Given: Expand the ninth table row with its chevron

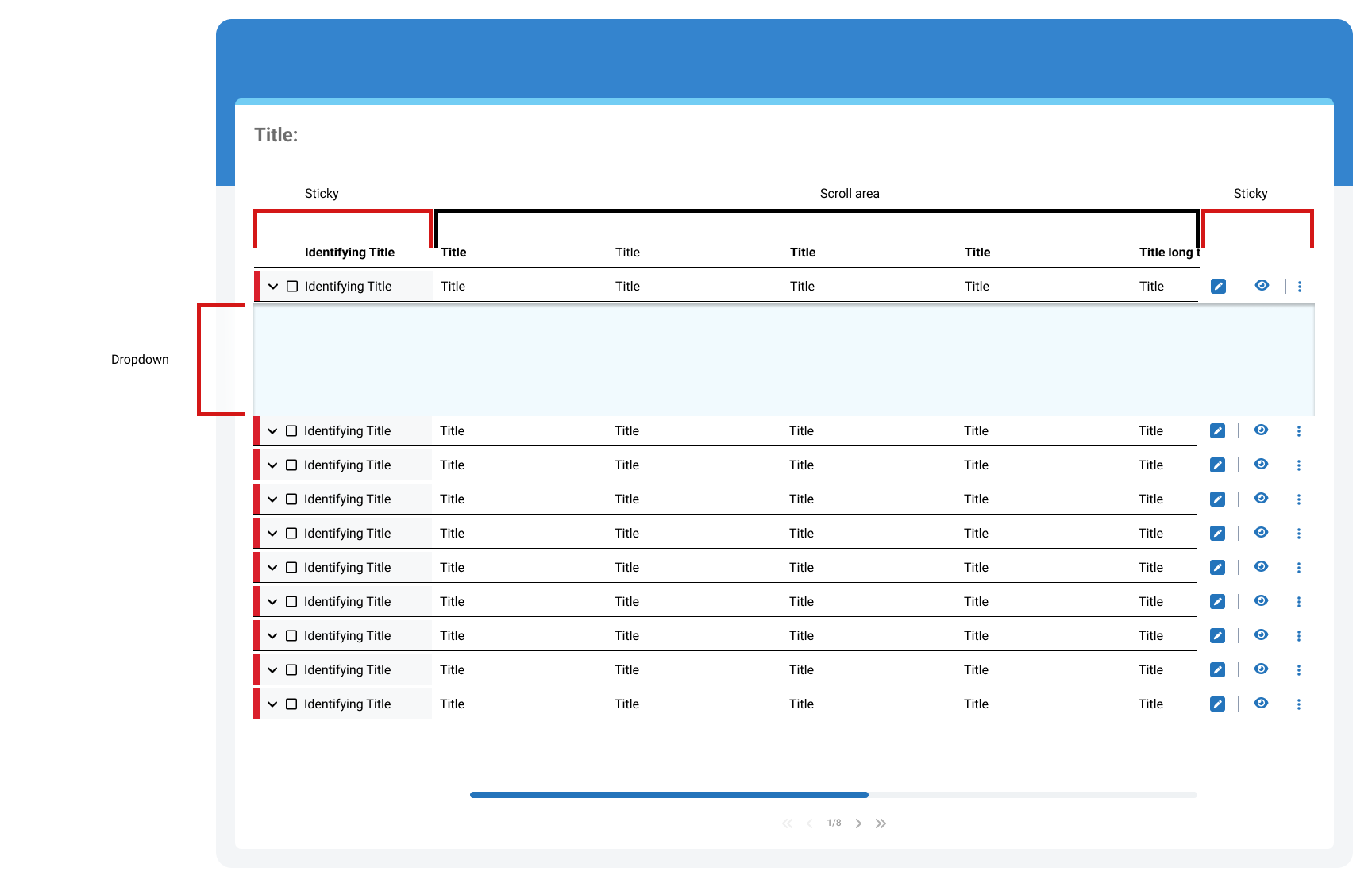Looking at the screenshot, I should click(x=272, y=670).
